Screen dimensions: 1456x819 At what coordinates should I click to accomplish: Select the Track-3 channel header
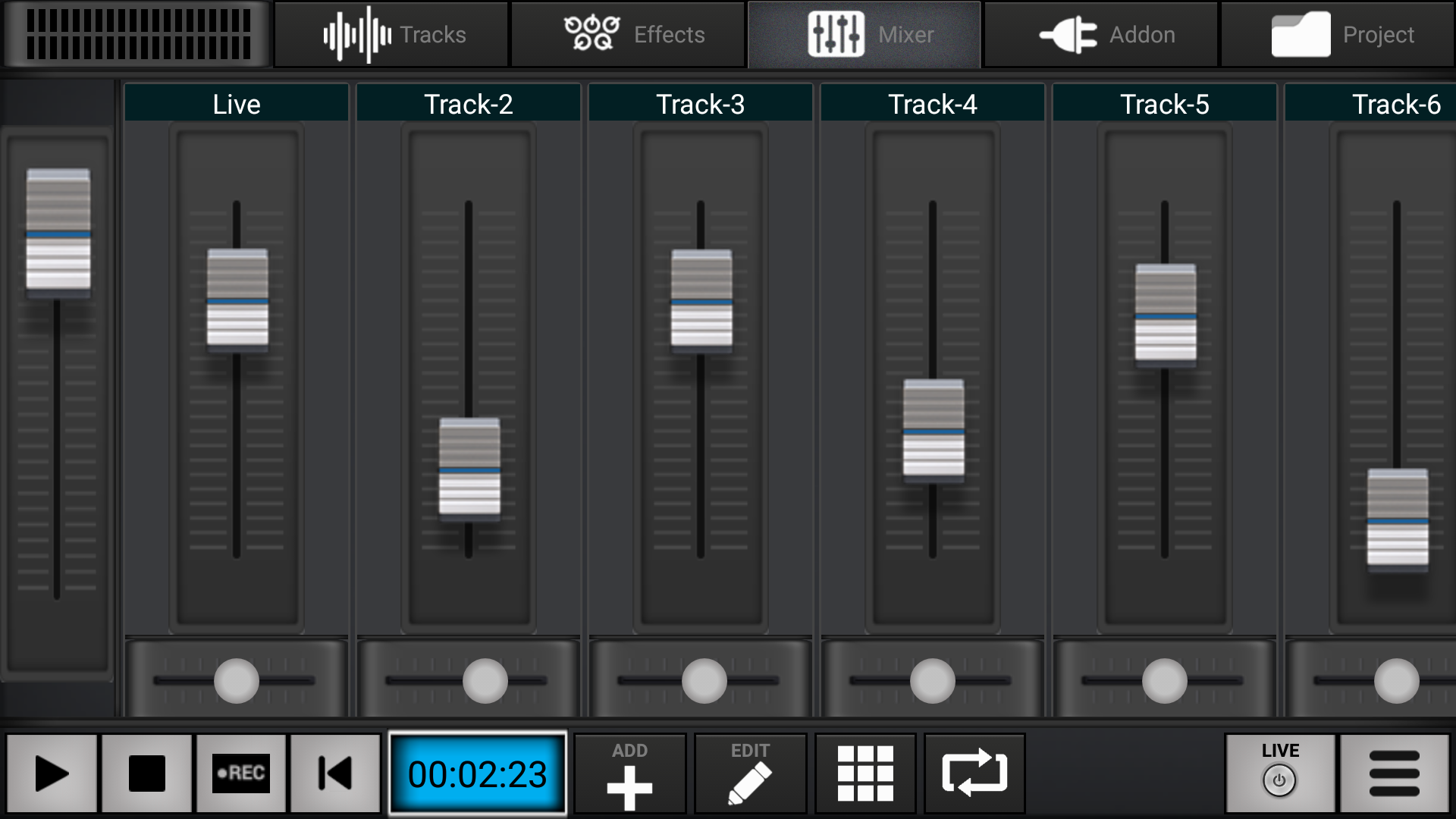click(x=699, y=102)
